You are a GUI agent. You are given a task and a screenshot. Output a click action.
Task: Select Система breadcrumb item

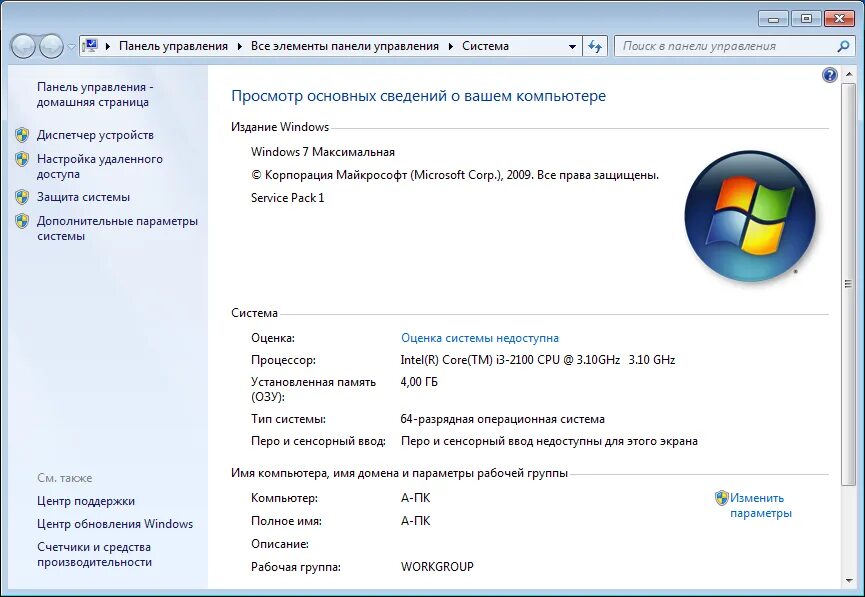[485, 46]
